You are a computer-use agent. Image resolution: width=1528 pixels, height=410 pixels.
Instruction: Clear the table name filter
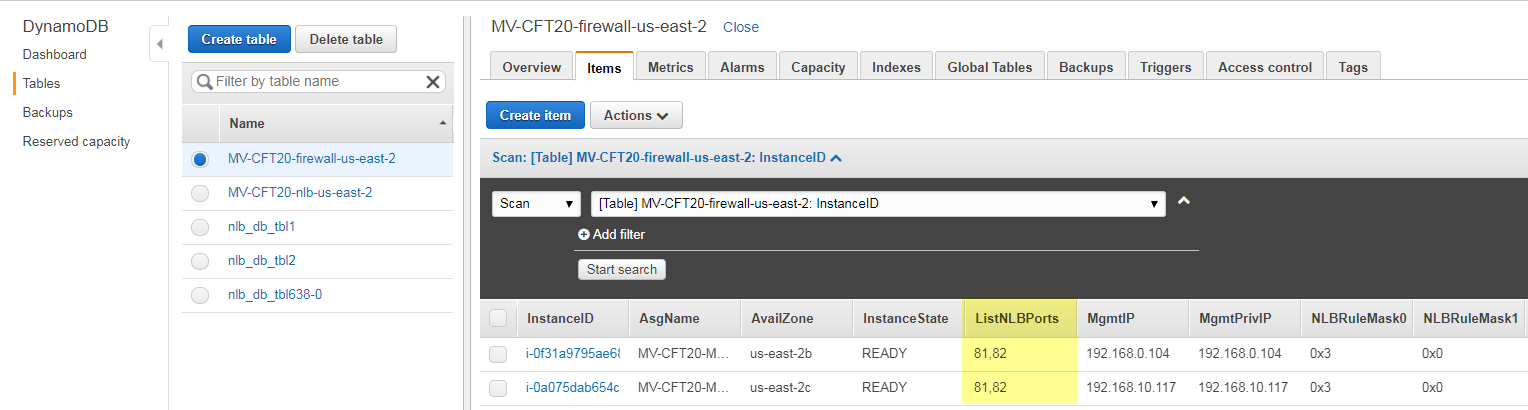coord(433,82)
